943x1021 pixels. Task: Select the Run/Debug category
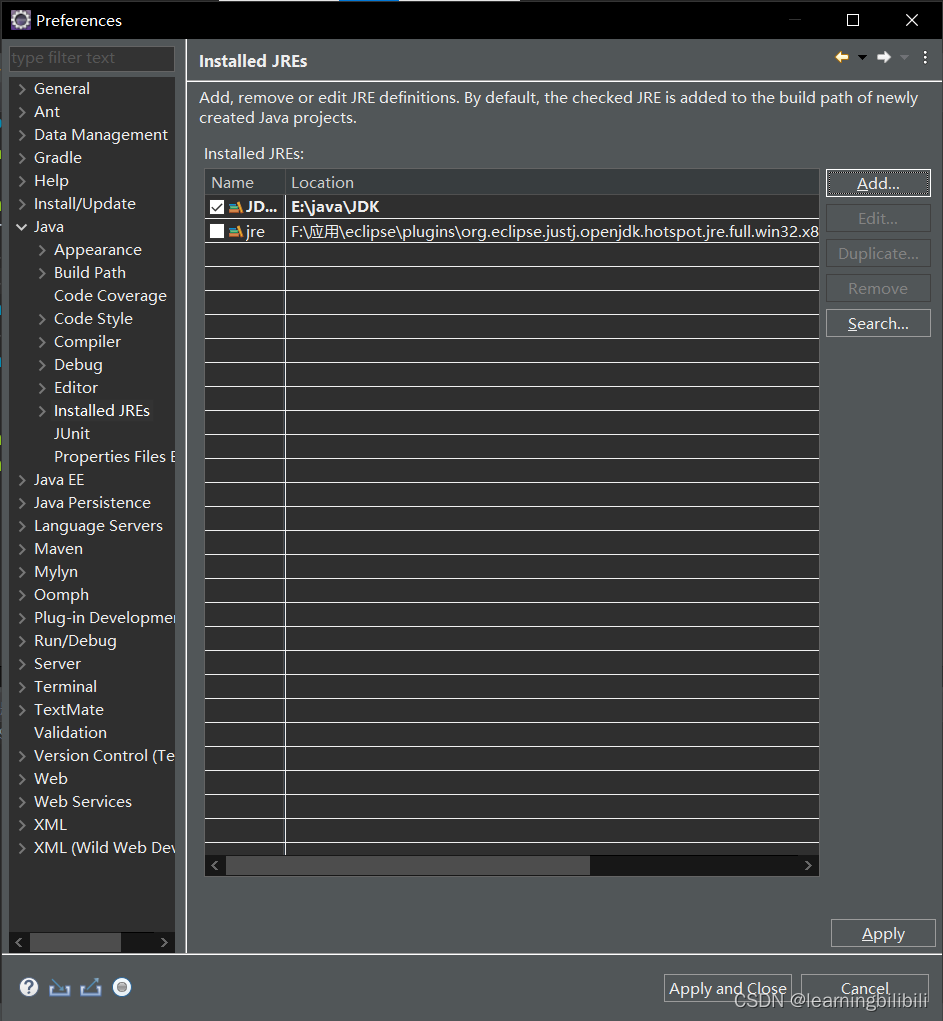tap(75, 641)
